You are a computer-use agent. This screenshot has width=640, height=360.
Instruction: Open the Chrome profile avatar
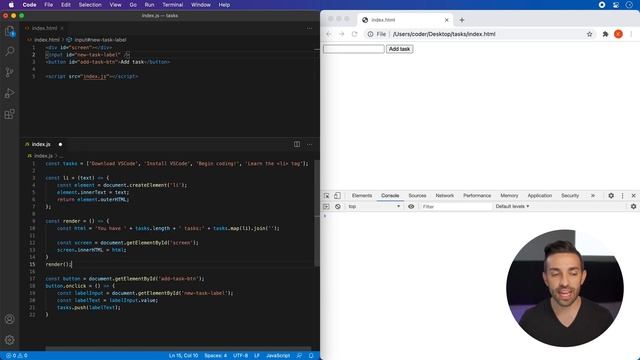tap(618, 34)
